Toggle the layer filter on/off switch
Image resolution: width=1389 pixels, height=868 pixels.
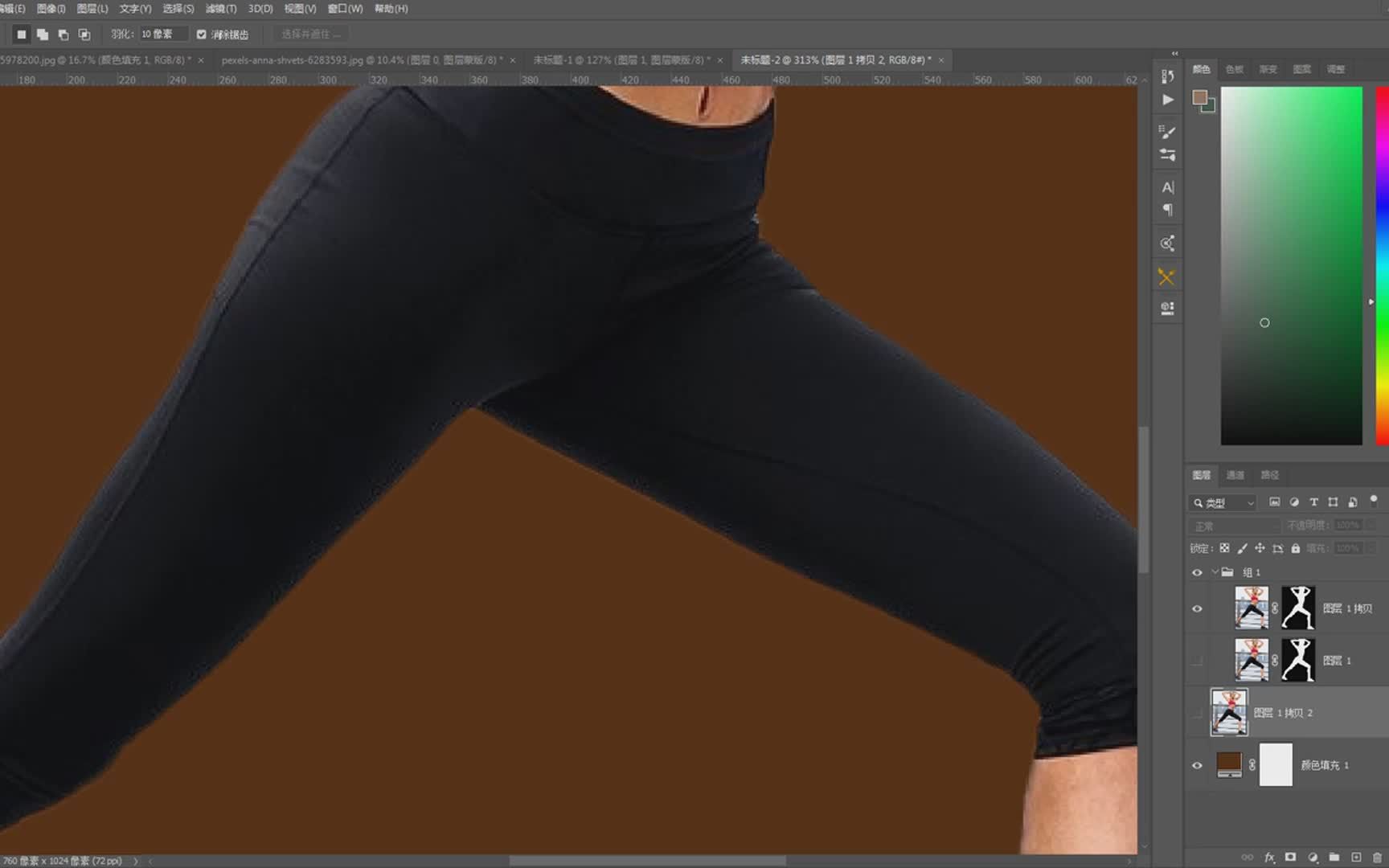(x=1374, y=500)
